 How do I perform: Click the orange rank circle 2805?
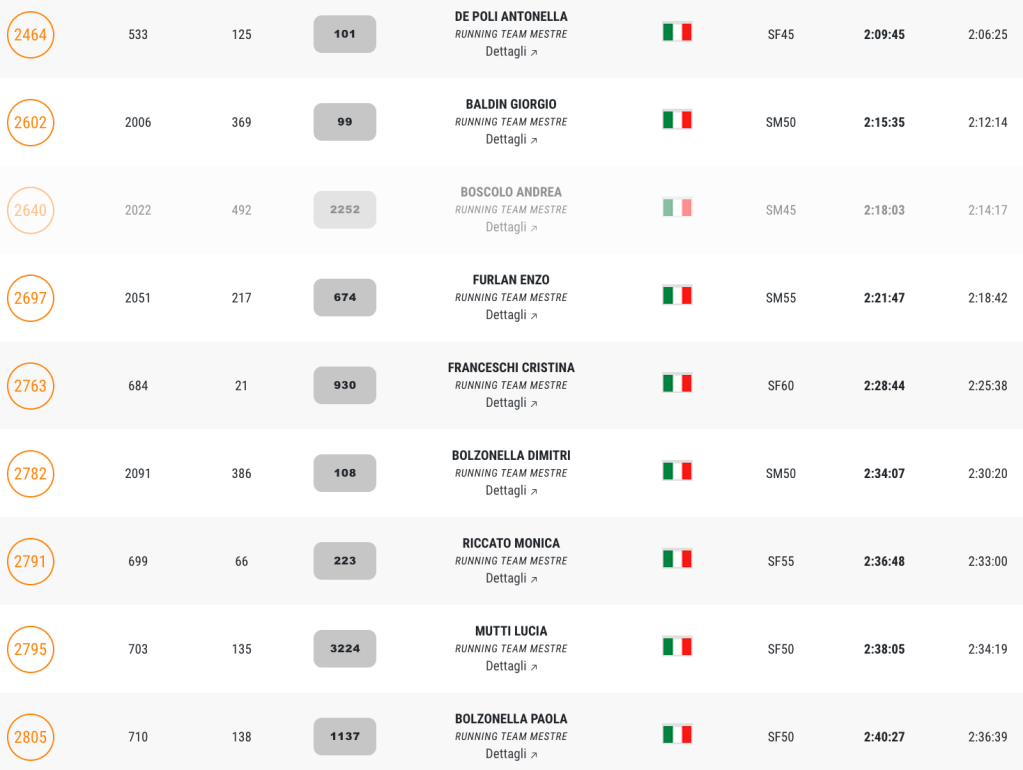(30, 738)
